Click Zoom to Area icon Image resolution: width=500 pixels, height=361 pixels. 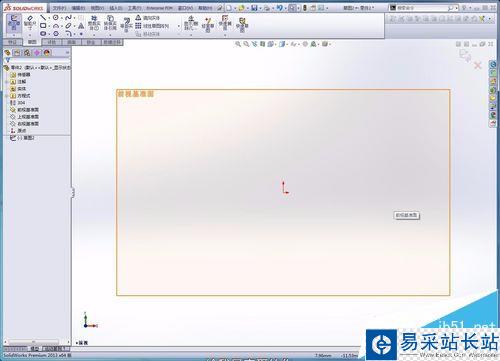click(x=246, y=44)
